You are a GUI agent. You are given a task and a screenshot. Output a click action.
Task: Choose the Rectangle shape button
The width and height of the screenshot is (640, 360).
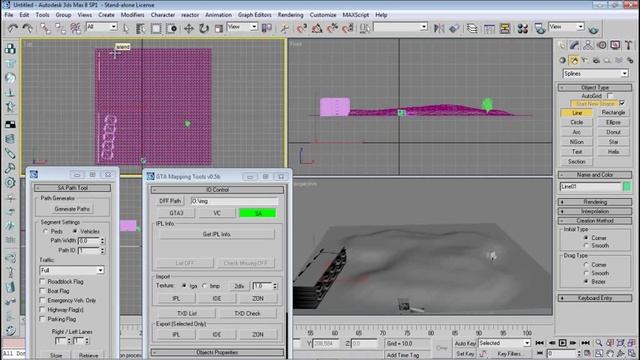[x=613, y=112]
